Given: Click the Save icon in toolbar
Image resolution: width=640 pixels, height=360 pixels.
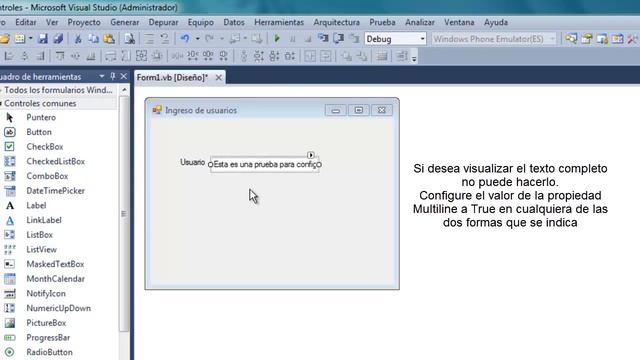Looking at the screenshot, I should coord(42,39).
